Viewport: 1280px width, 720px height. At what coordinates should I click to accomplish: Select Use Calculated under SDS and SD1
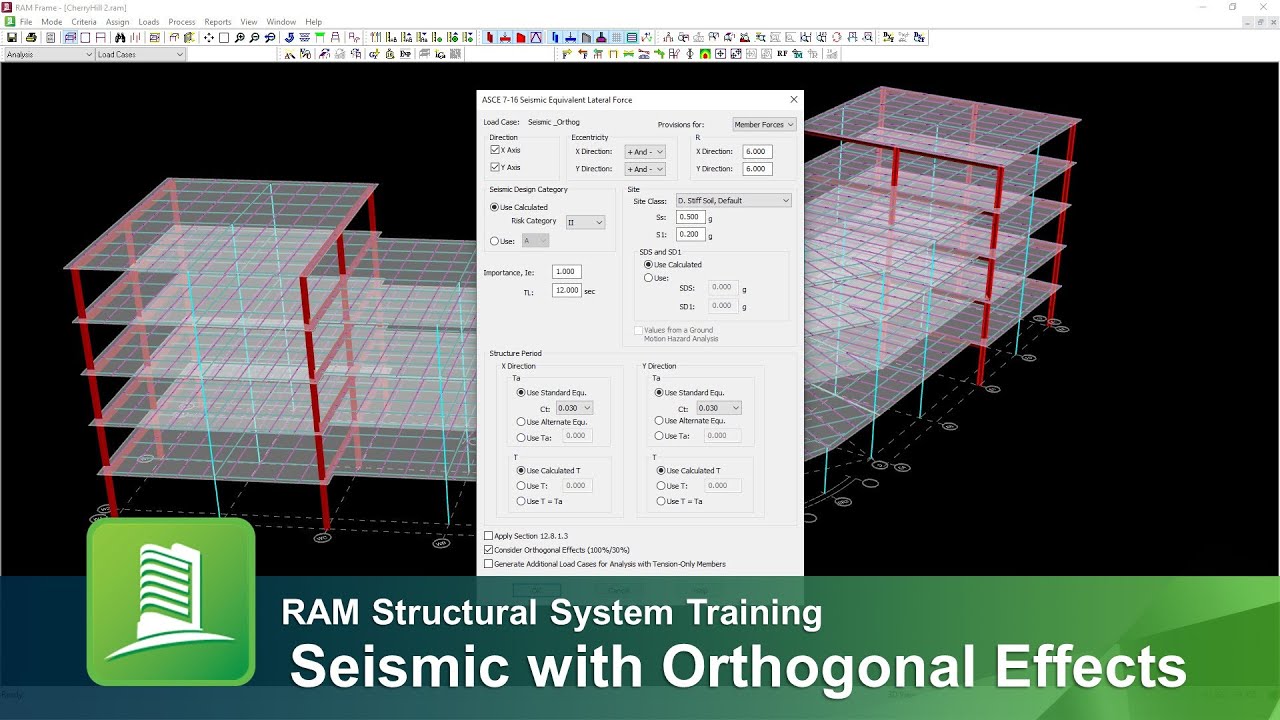pos(648,265)
